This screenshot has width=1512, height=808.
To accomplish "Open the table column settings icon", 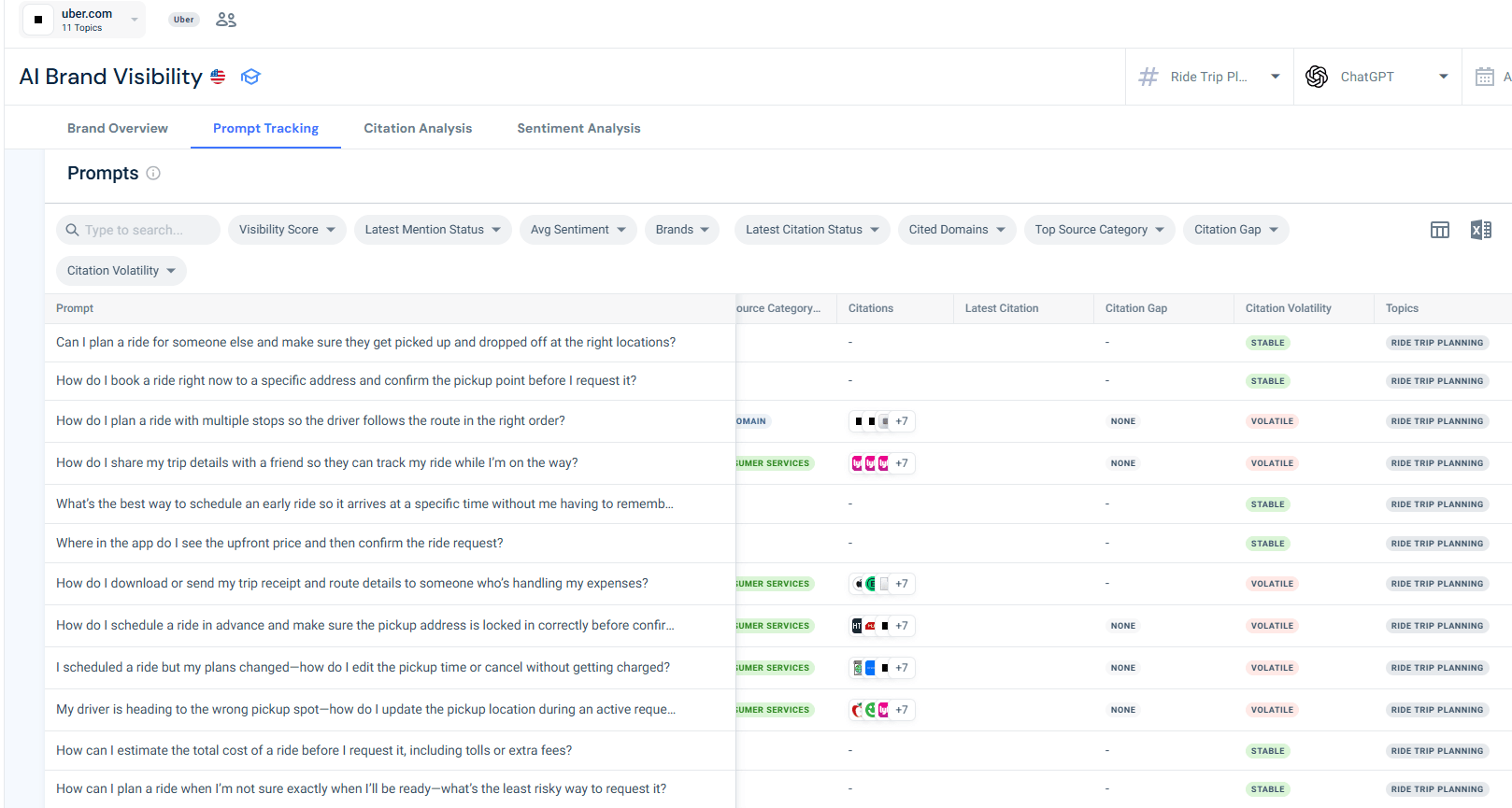I will pyautogui.click(x=1440, y=230).
